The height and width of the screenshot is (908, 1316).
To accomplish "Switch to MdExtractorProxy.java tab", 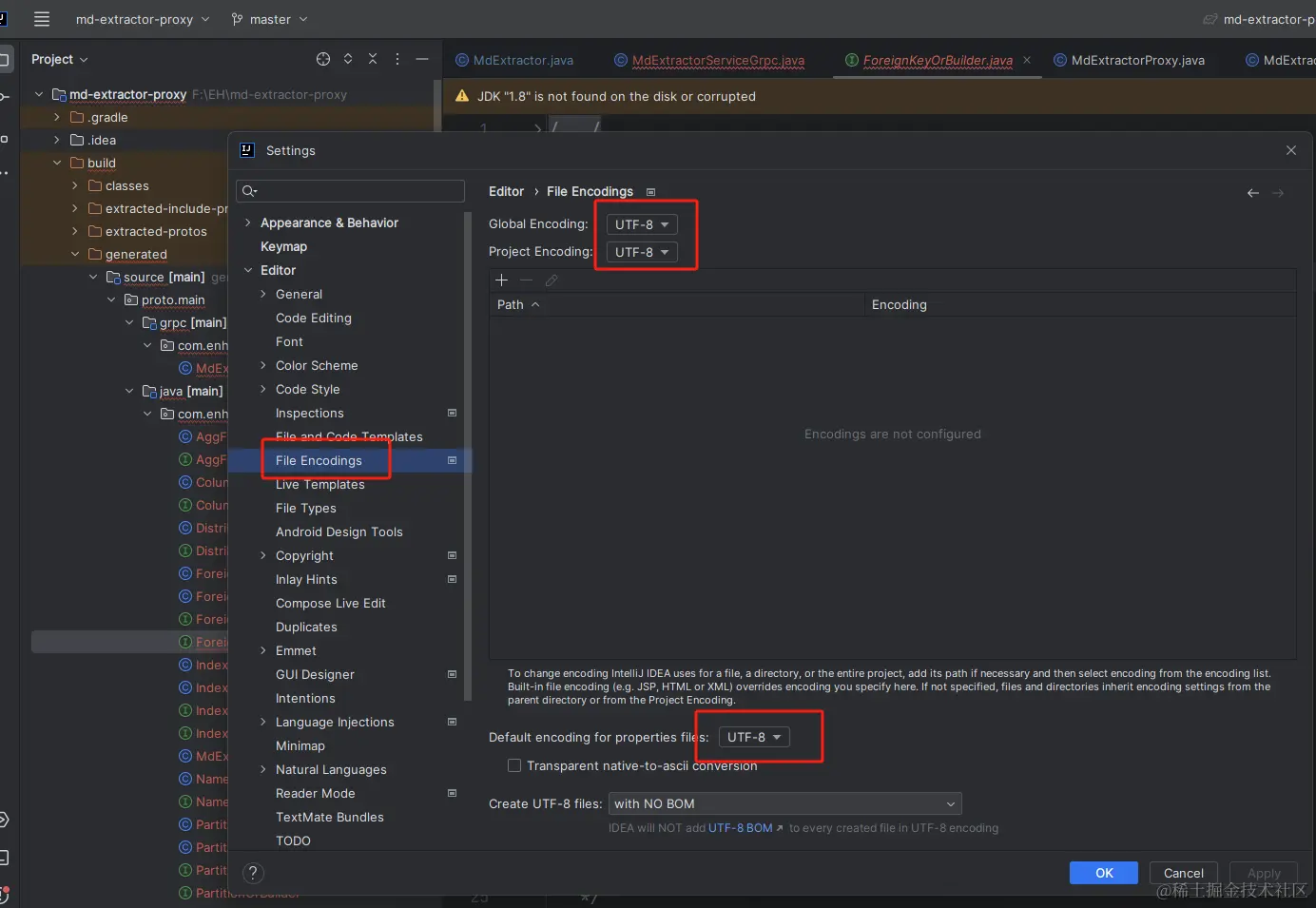I will tap(1129, 60).
